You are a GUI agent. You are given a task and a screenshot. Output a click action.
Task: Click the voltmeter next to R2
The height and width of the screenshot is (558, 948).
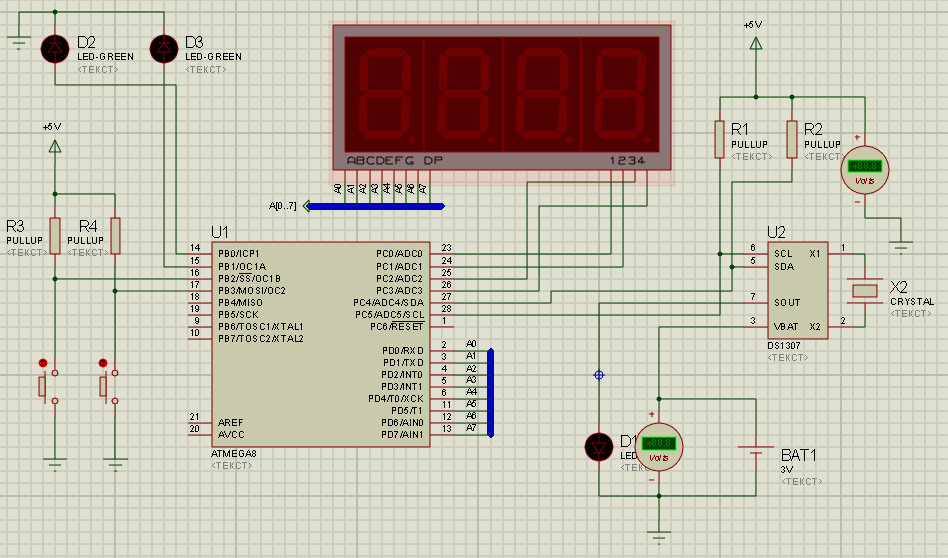pyautogui.click(x=865, y=168)
